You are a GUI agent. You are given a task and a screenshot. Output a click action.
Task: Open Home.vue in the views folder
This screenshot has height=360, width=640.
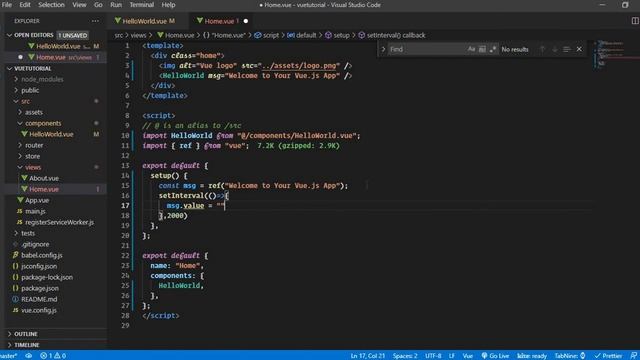tap(44, 189)
